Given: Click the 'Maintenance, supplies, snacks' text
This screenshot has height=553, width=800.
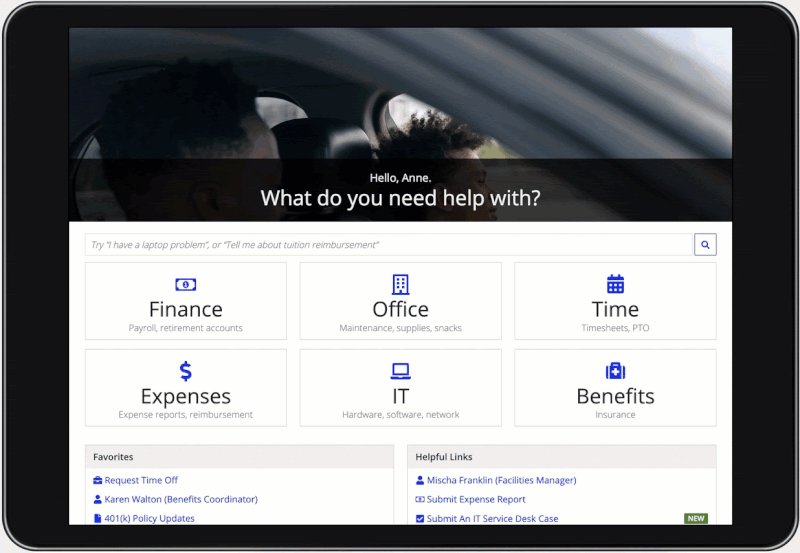Looking at the screenshot, I should pyautogui.click(x=401, y=328).
